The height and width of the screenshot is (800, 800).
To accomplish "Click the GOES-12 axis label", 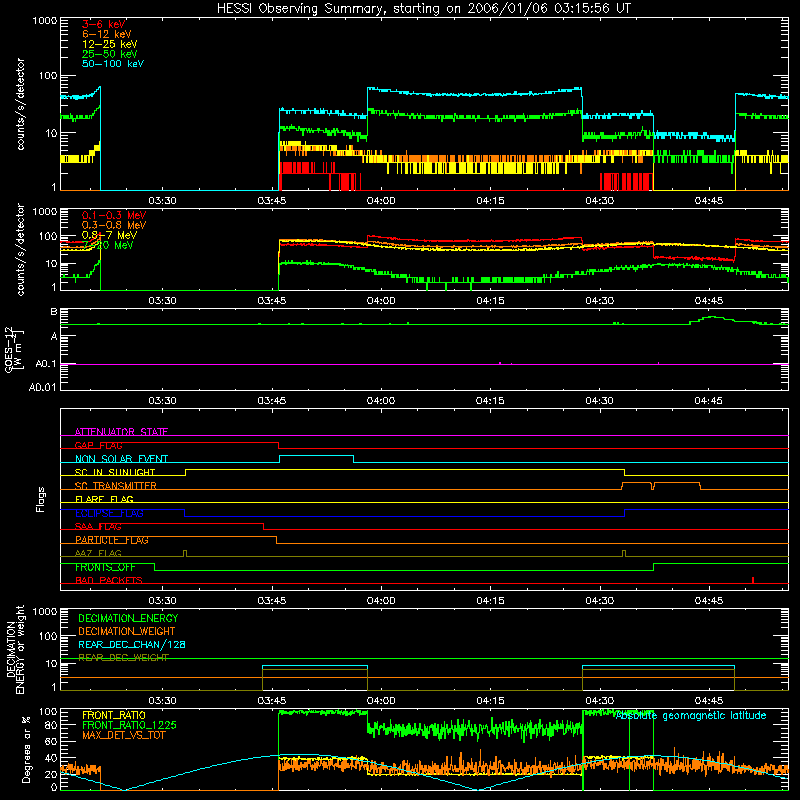I will (14, 349).
